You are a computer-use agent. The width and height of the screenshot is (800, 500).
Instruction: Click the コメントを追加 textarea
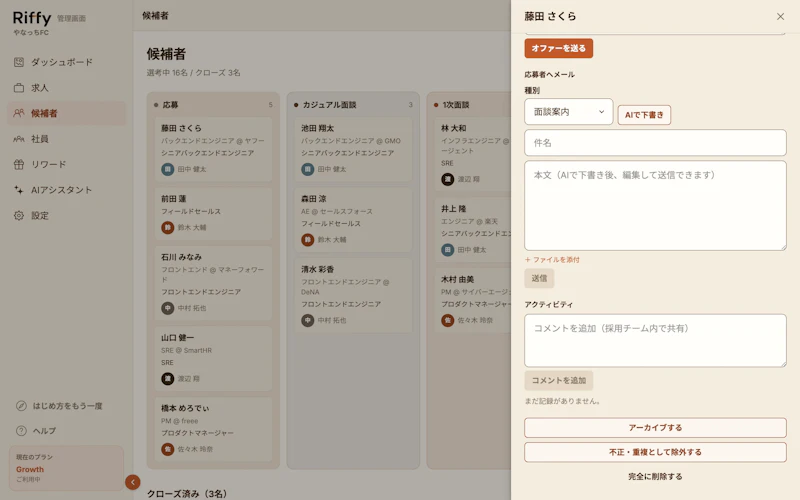(655, 340)
